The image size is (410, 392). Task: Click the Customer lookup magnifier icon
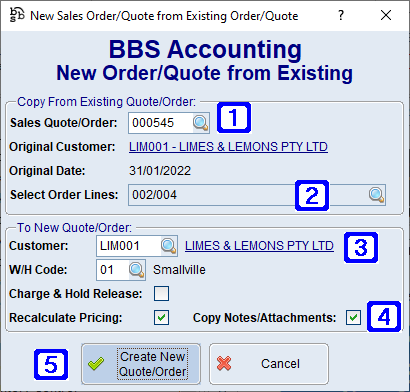169,246
